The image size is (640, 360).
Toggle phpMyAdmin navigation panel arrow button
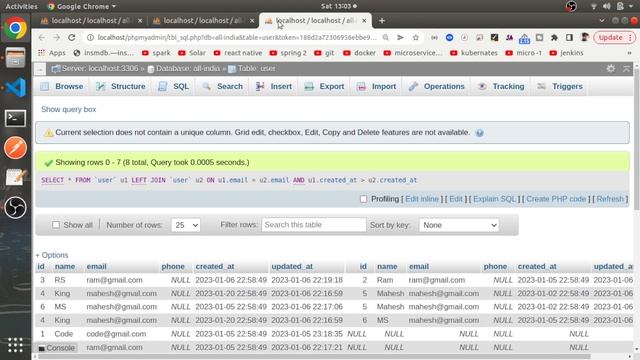[40, 69]
